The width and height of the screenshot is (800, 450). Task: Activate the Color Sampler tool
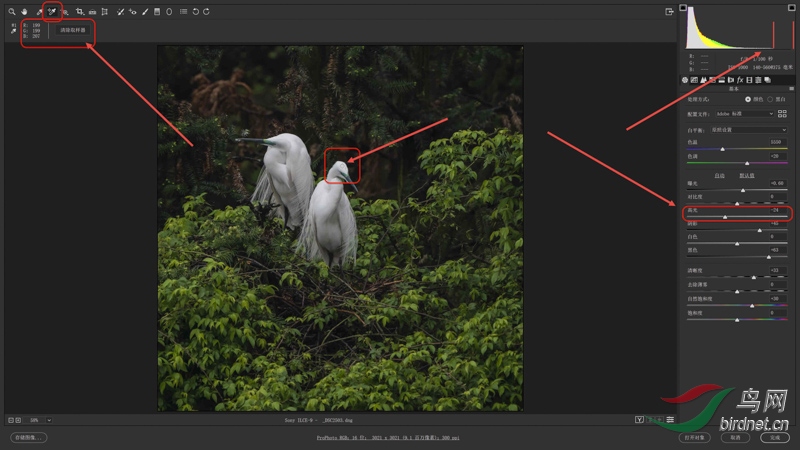pos(51,12)
